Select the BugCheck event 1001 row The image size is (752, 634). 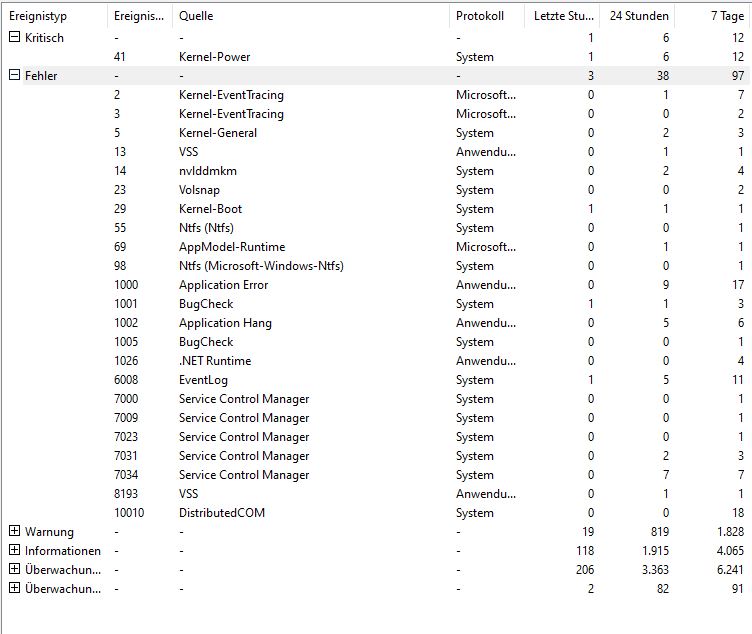point(376,304)
